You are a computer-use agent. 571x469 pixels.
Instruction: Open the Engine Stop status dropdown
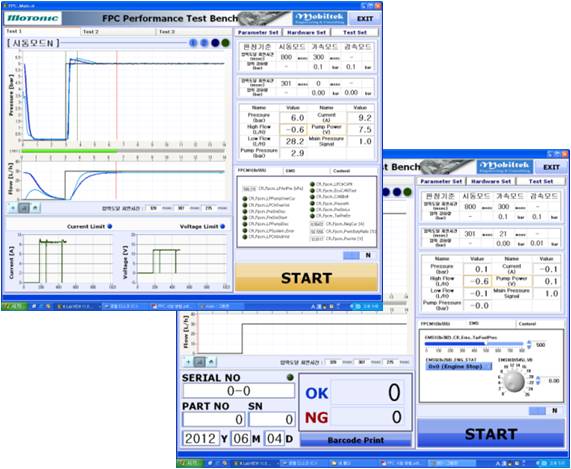point(458,367)
